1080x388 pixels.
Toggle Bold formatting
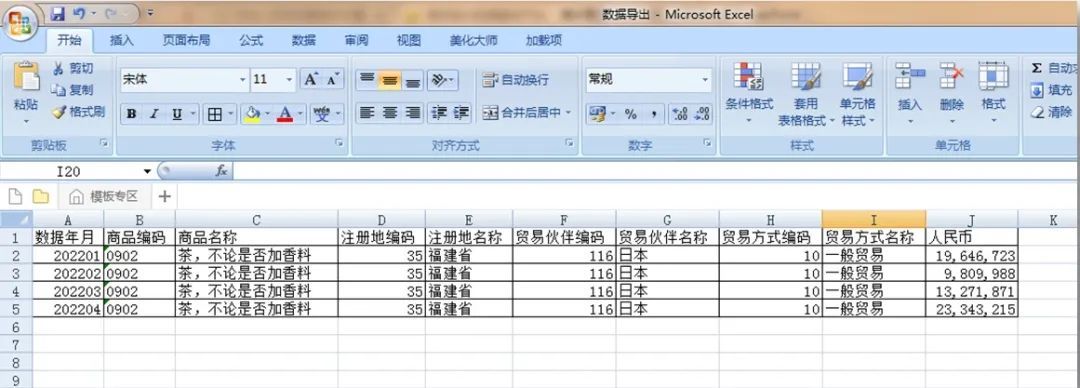pyautogui.click(x=131, y=114)
